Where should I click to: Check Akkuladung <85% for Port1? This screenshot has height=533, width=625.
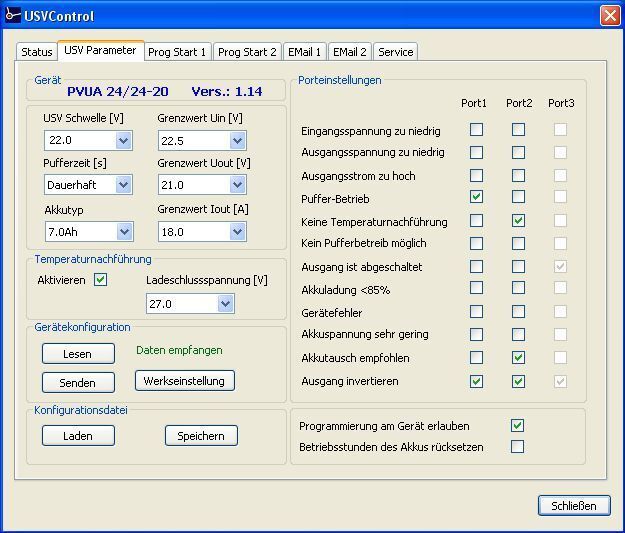tap(476, 288)
